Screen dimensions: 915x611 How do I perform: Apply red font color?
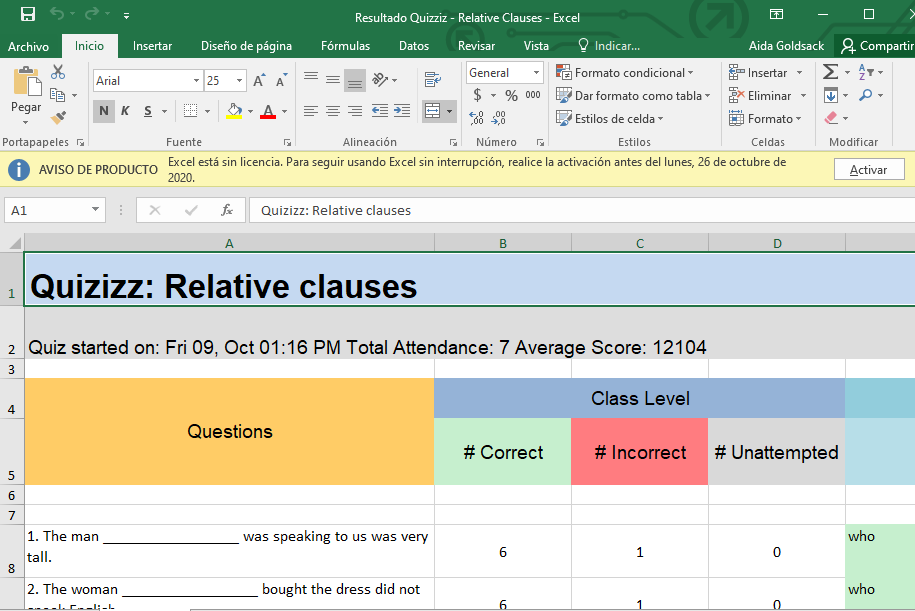(x=268, y=111)
